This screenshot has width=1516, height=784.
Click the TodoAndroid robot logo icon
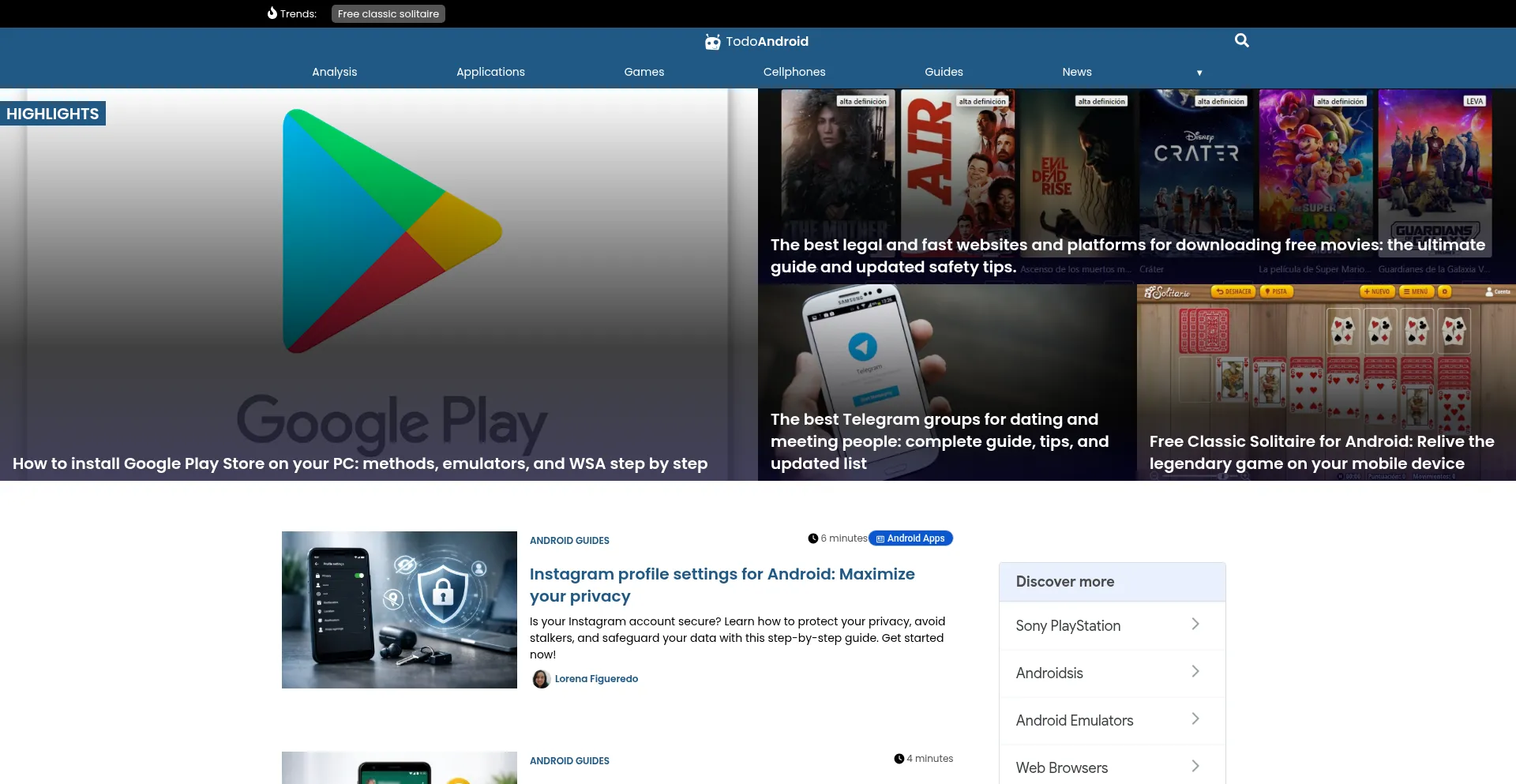712,42
